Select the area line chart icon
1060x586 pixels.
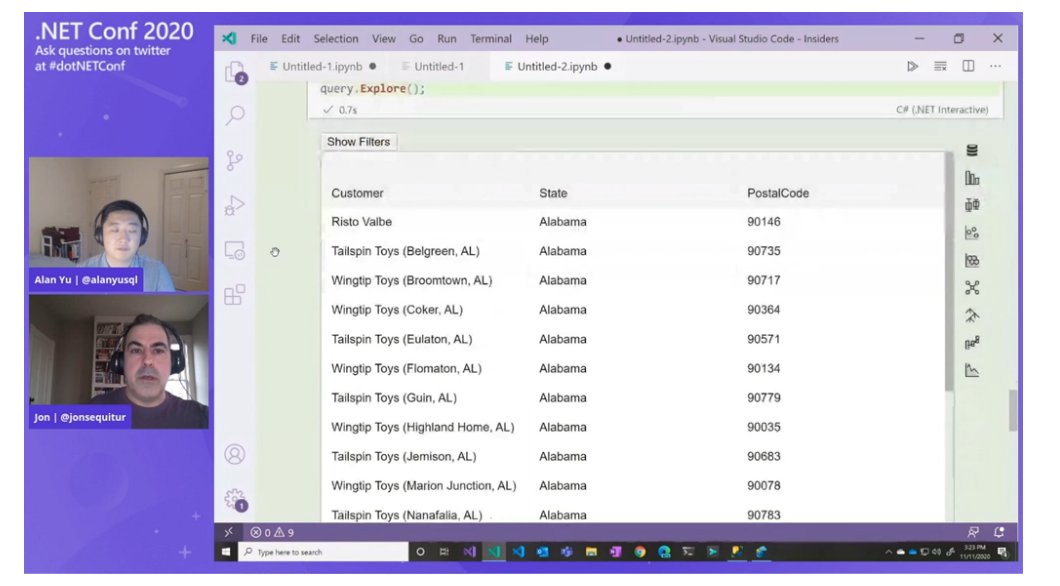(971, 370)
